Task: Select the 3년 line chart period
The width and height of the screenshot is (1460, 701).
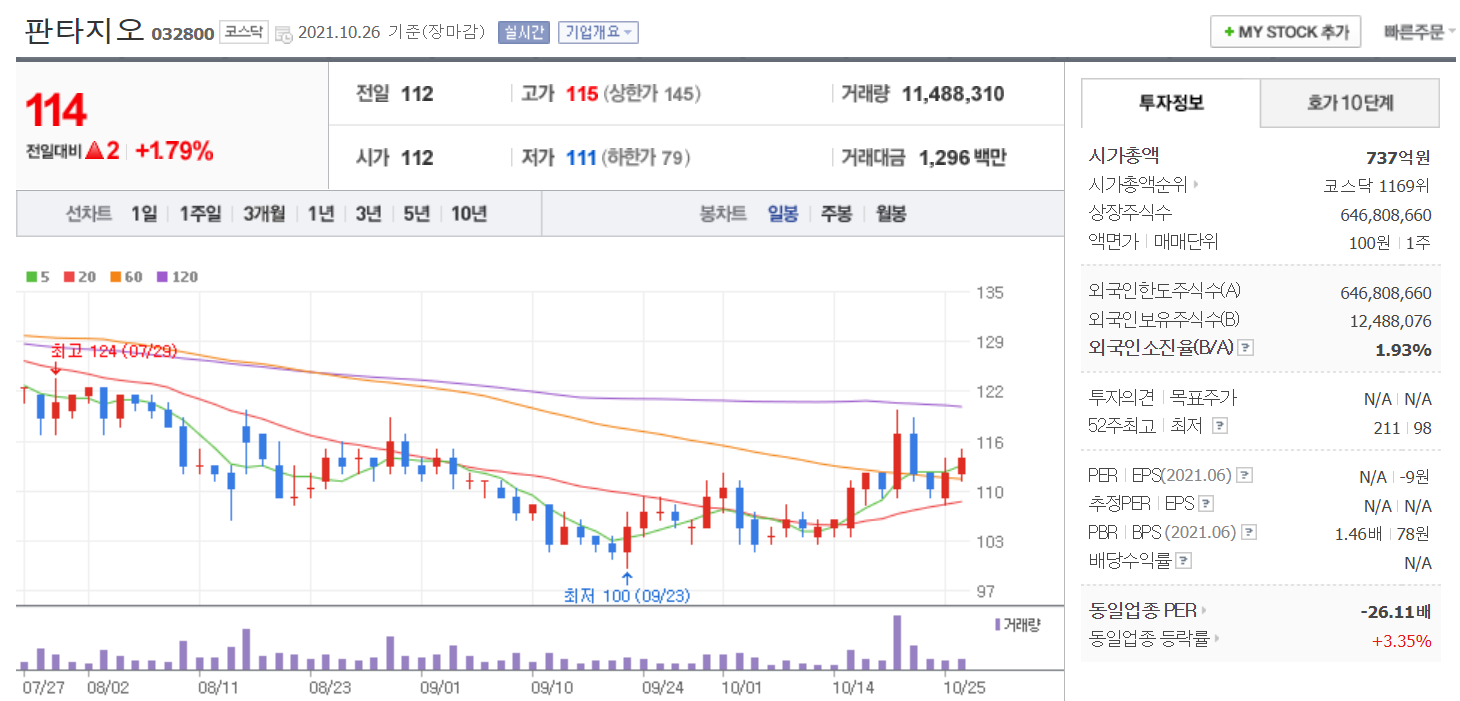Action: tap(369, 214)
